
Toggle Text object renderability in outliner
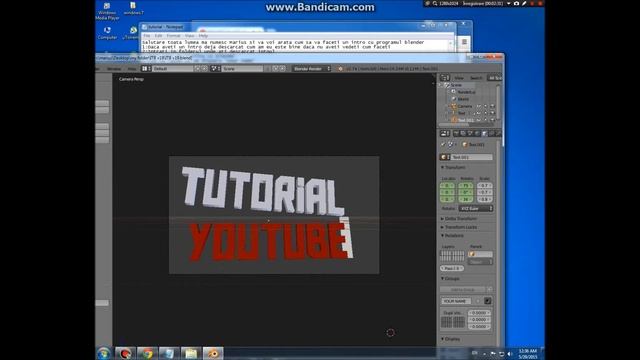[x=492, y=113]
